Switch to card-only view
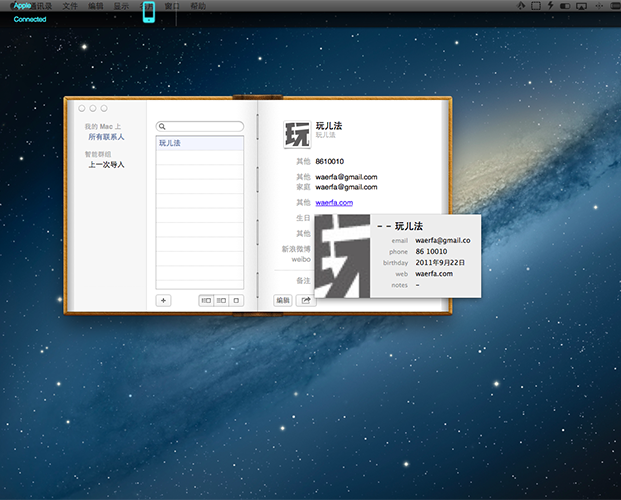The width and height of the screenshot is (621, 500). tap(236, 300)
